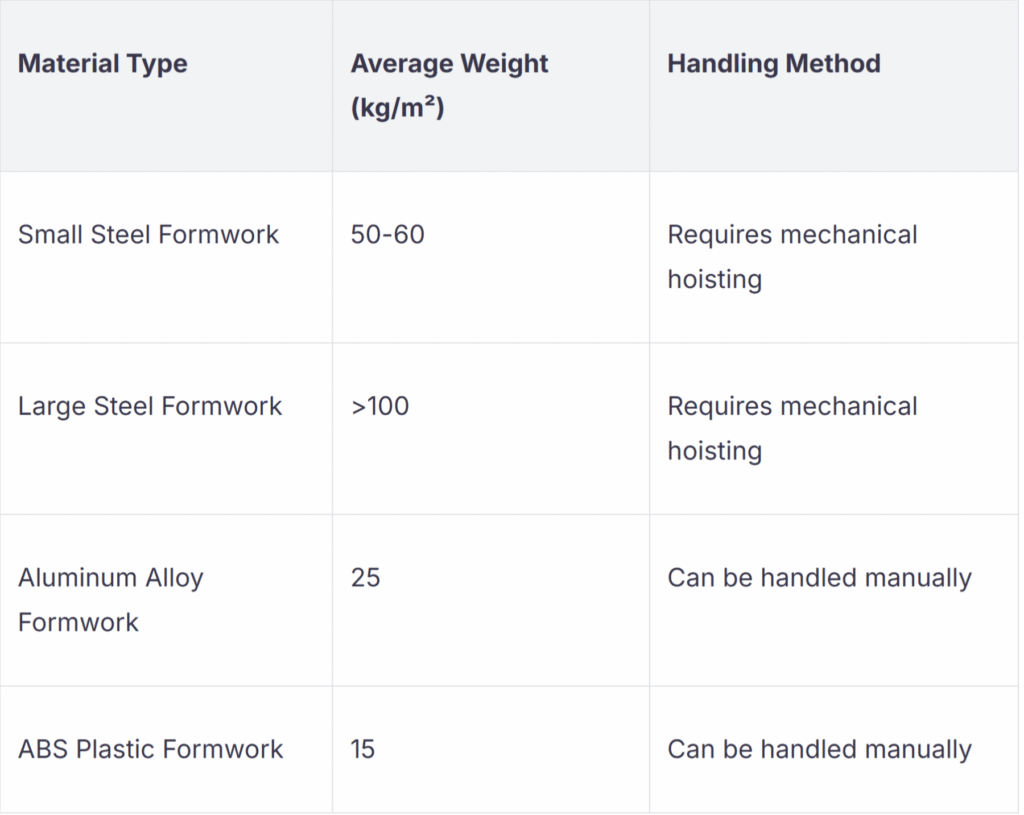This screenshot has height=815, width=1024.
Task: Select the "Handling Method" column header
Action: [x=774, y=64]
